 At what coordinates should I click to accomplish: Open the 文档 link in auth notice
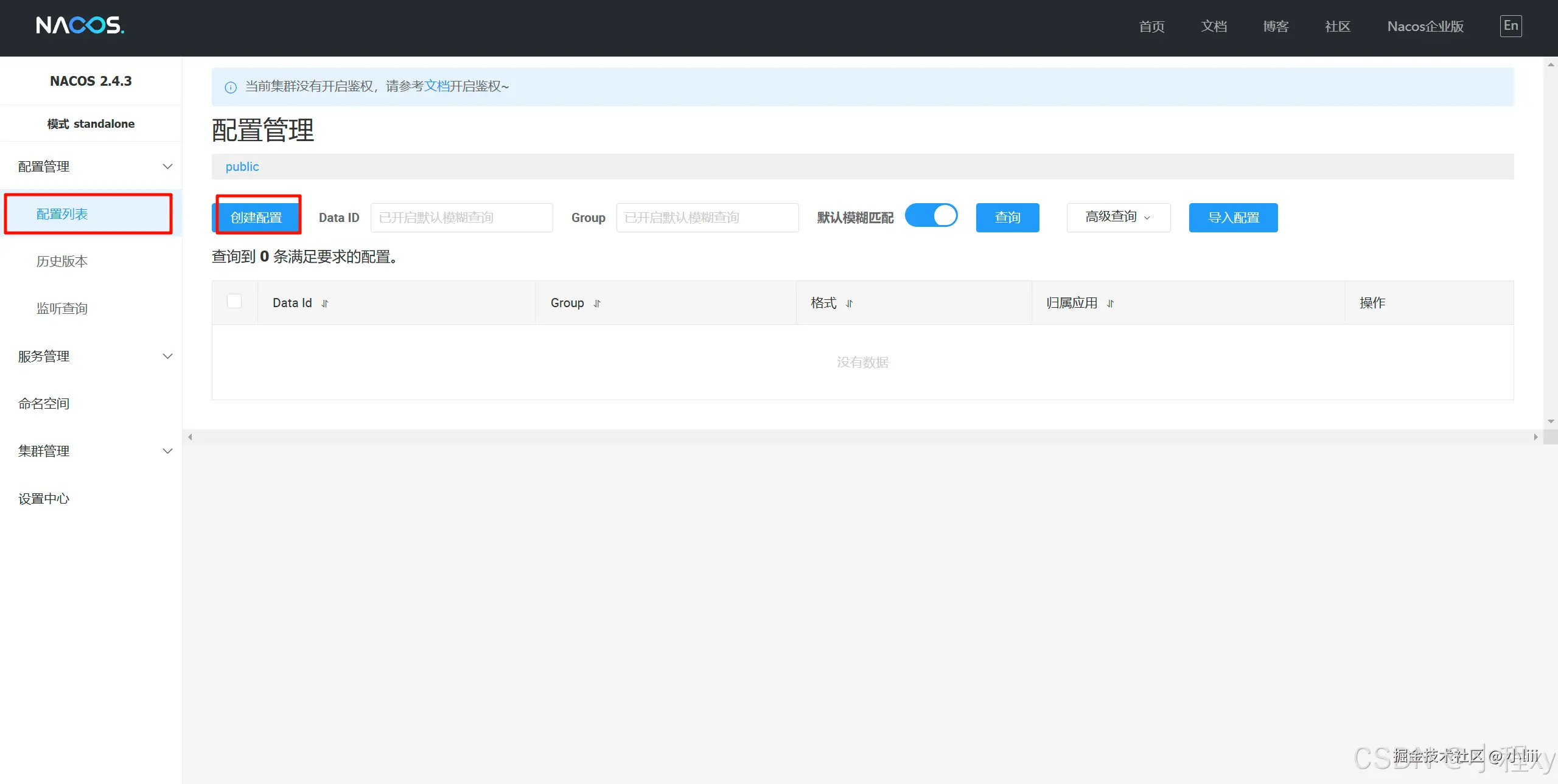coord(436,86)
